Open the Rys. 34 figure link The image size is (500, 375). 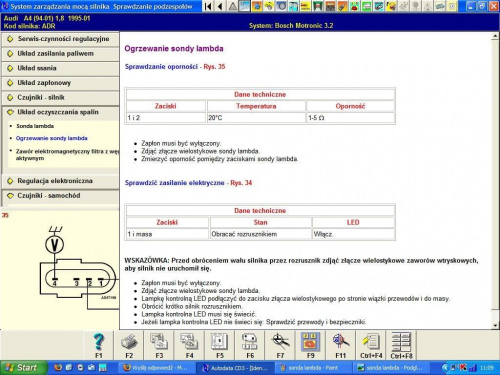[241, 183]
